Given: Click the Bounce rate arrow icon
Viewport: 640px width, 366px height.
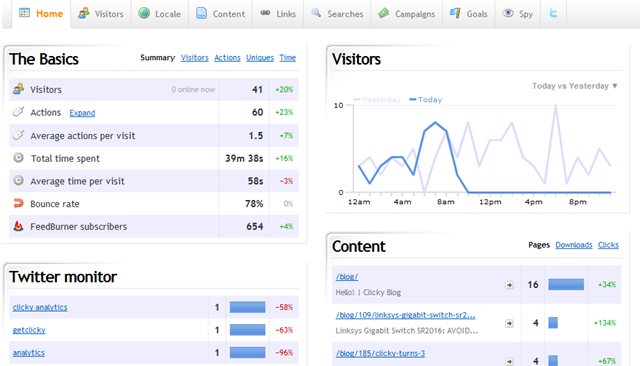Looking at the screenshot, I should (x=18, y=203).
